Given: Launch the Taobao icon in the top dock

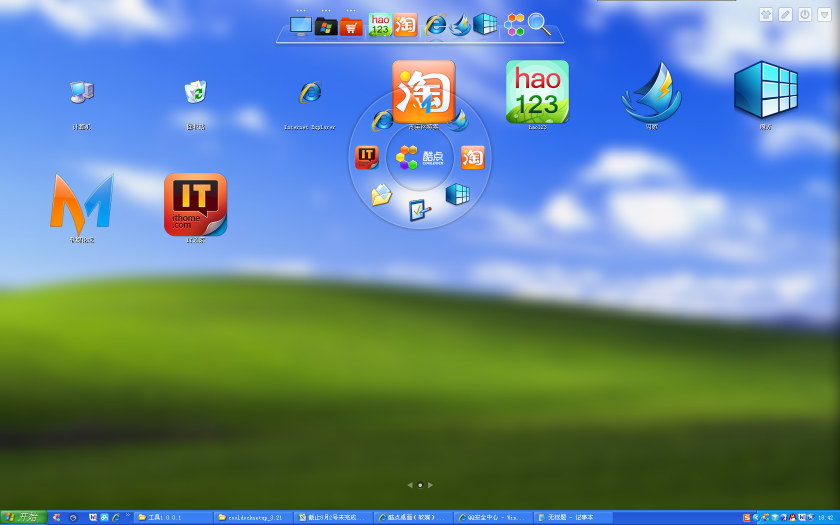Looking at the screenshot, I should coord(406,25).
